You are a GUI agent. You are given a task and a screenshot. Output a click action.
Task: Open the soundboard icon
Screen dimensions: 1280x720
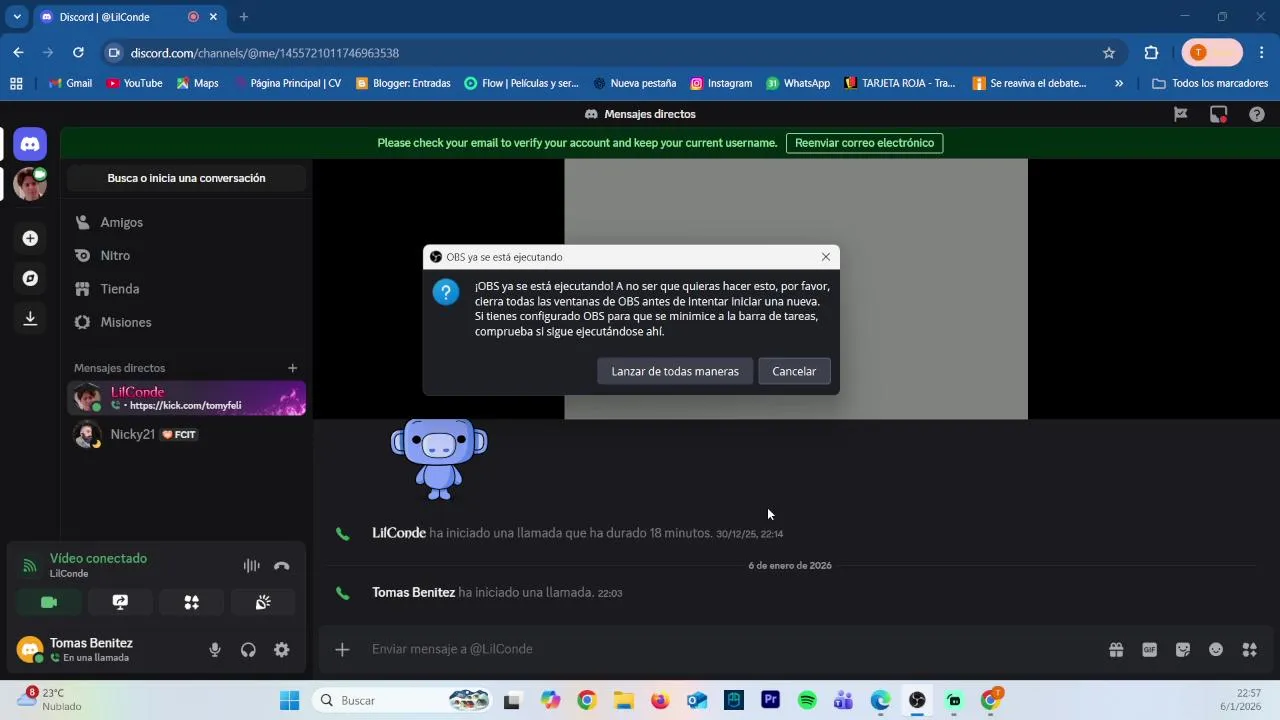pos(263,602)
